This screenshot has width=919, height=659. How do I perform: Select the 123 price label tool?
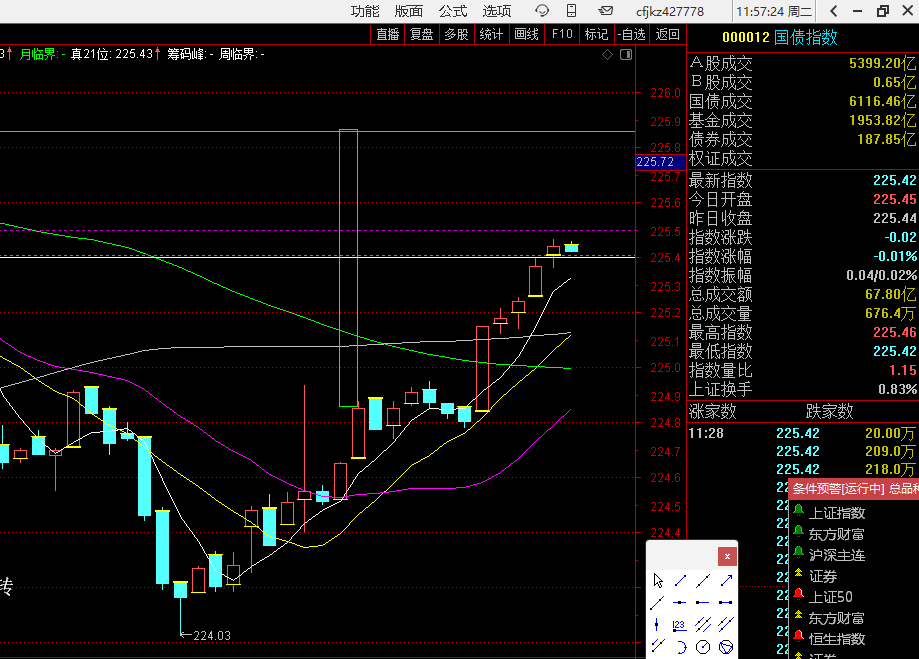[x=680, y=625]
